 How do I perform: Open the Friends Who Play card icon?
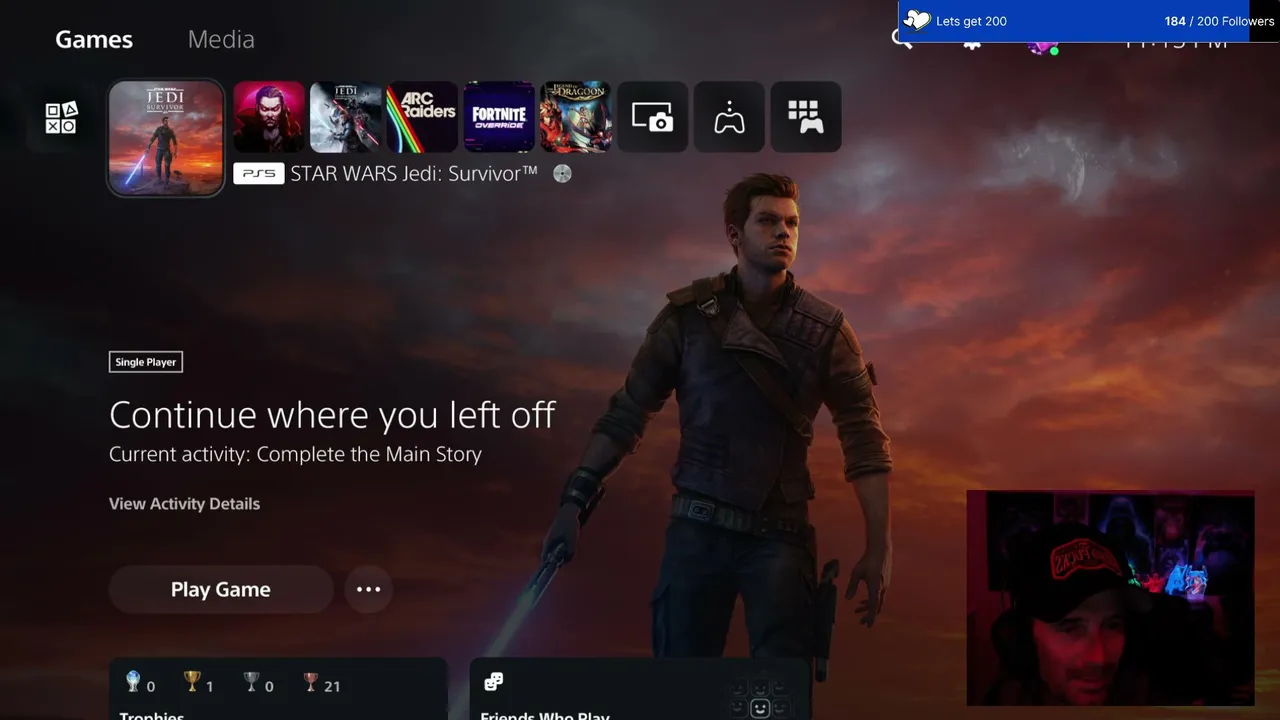493,682
